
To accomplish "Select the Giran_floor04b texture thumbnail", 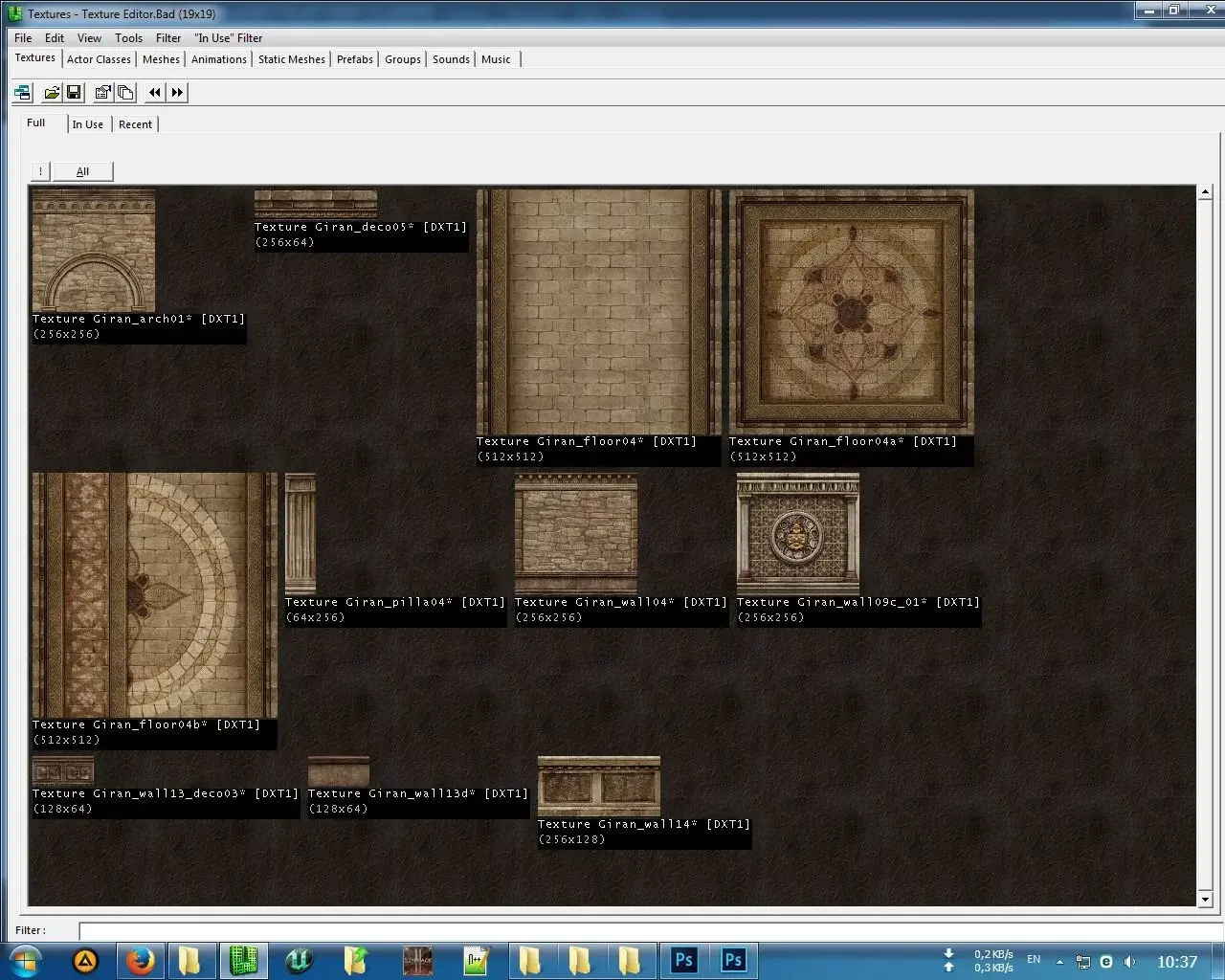I will coord(155,595).
